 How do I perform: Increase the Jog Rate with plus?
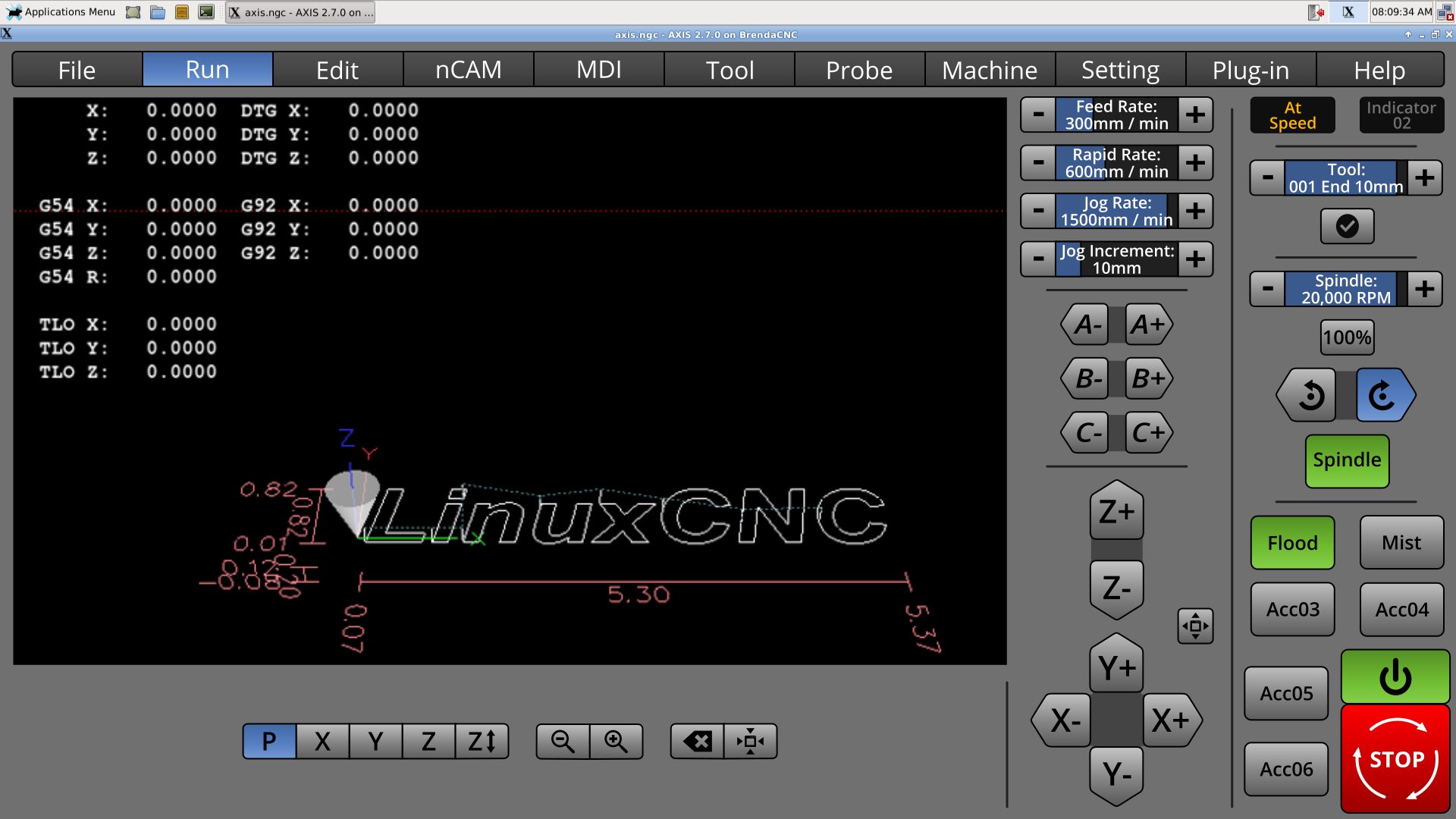[1196, 211]
